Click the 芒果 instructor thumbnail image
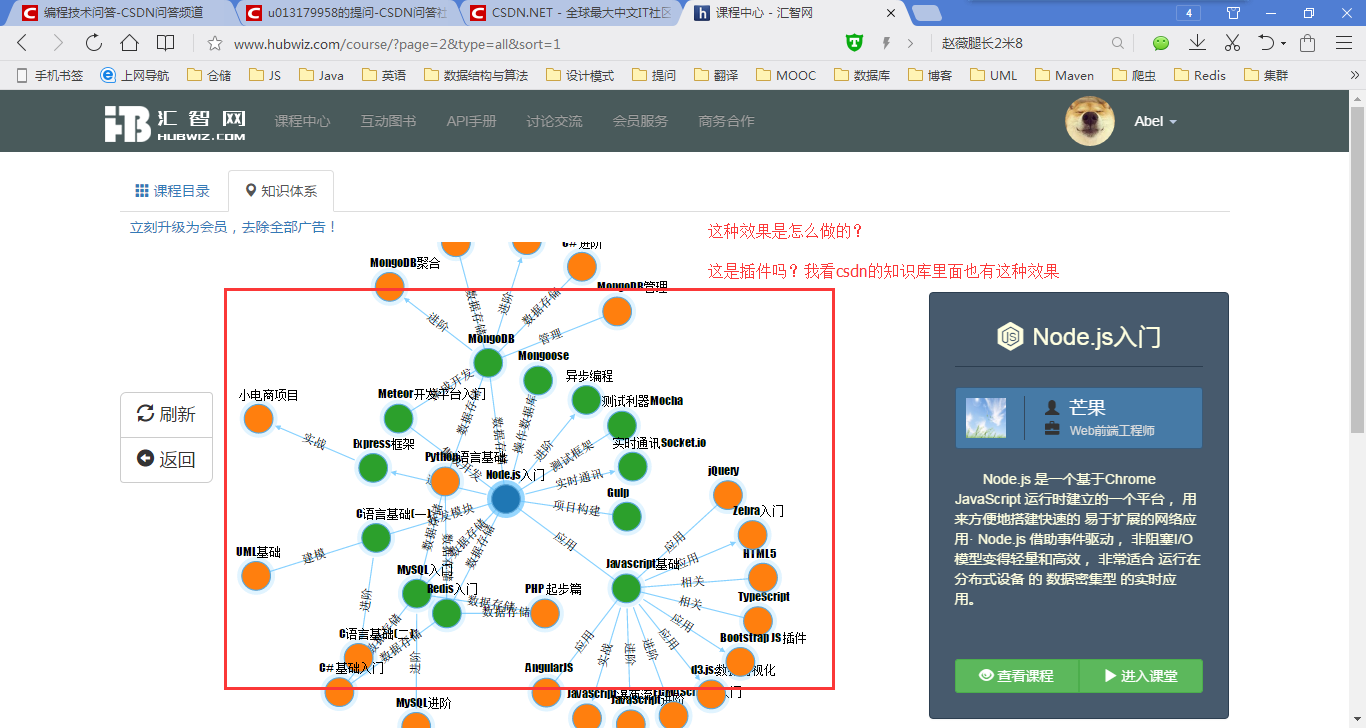Screen dimensions: 1366x728 [986, 418]
